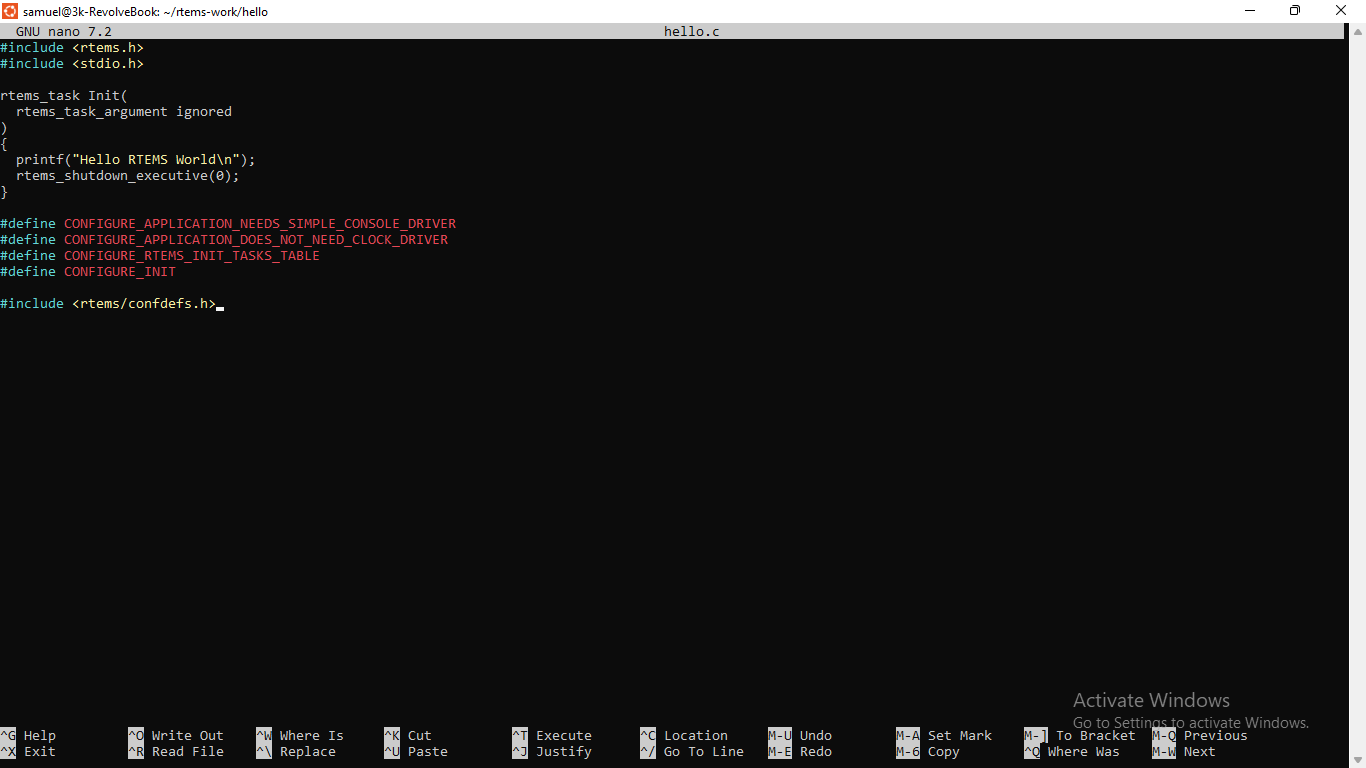Place cursor on the CONFIGURE_INIT define line
1366x768 pixels.
click(120, 272)
